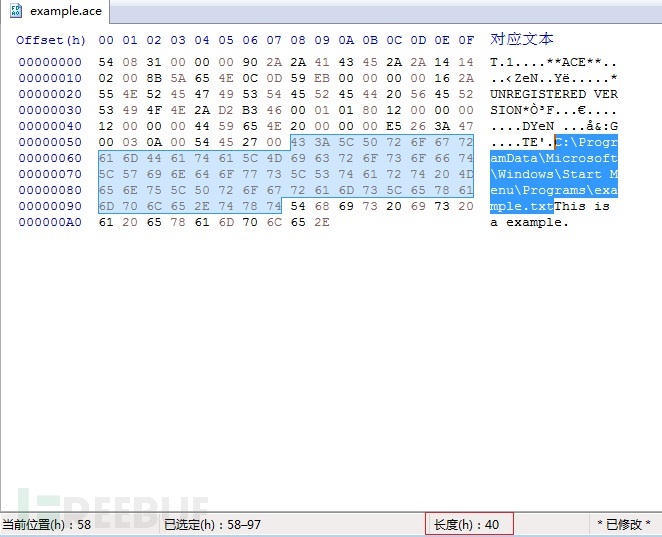Screen dimensions: 662x537
Task: Click offset row 00000050 label
Action: [50, 142]
